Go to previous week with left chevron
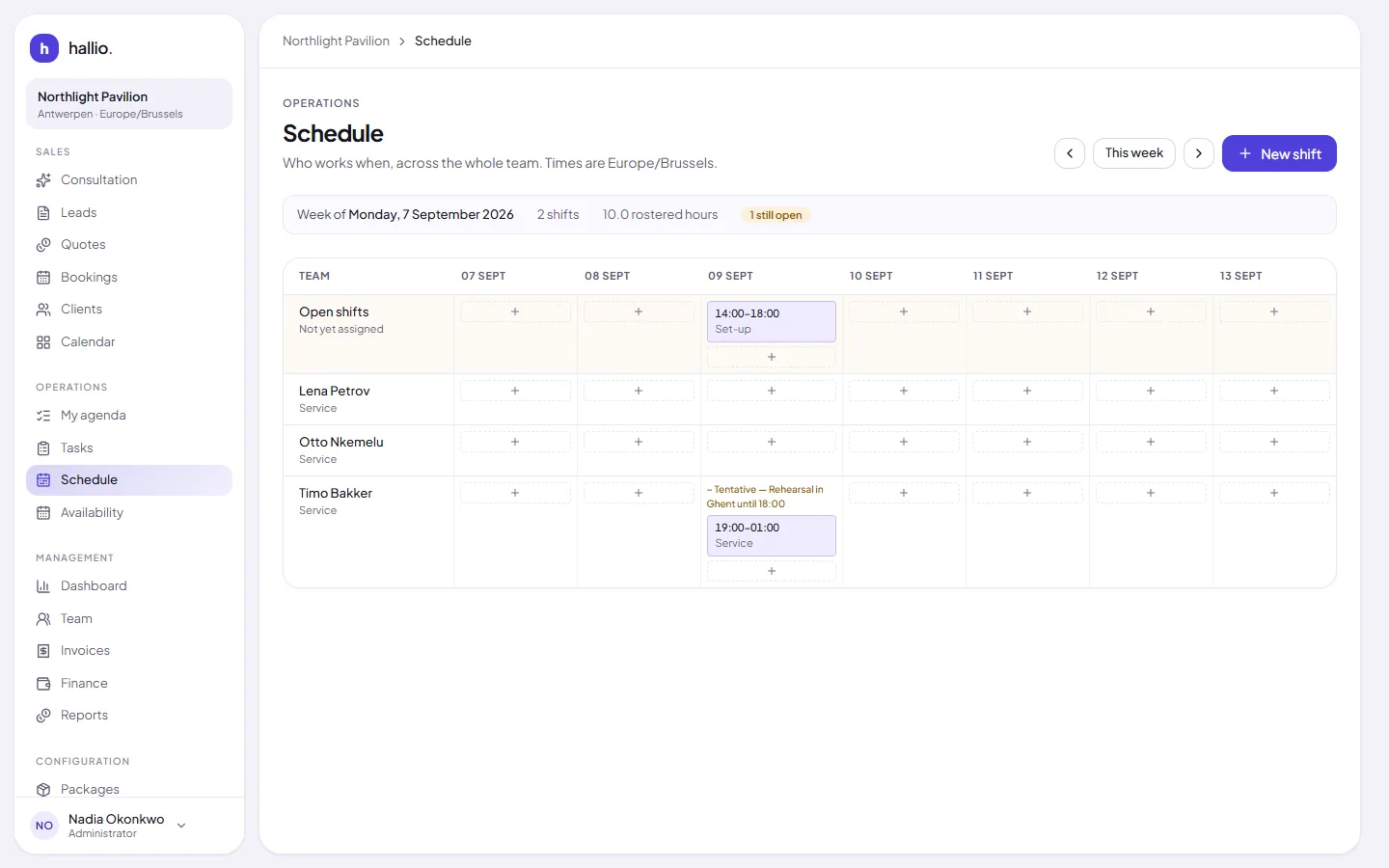 [x=1070, y=153]
